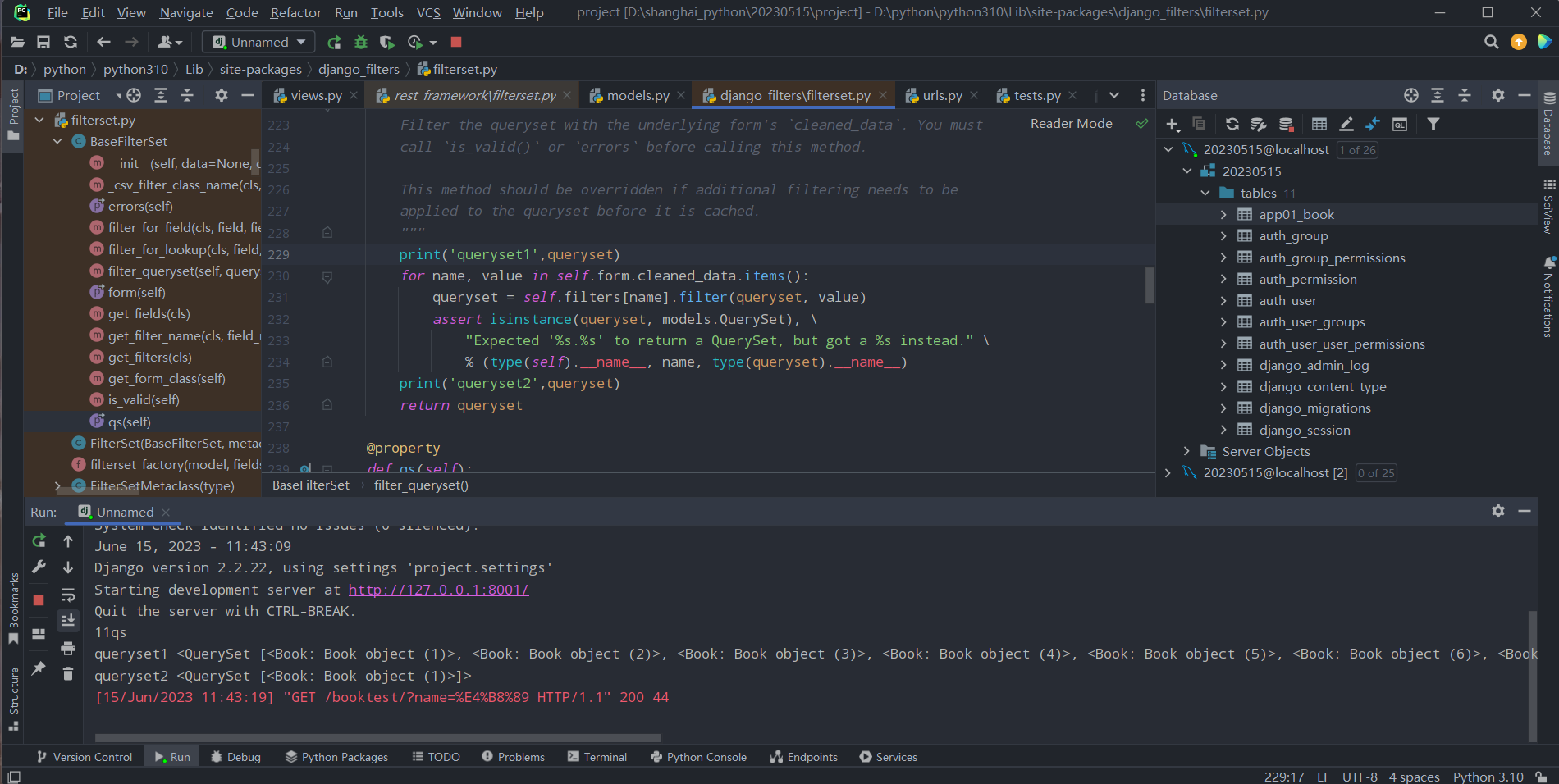
Task: Navigate back with the left arrow
Action: point(103,42)
